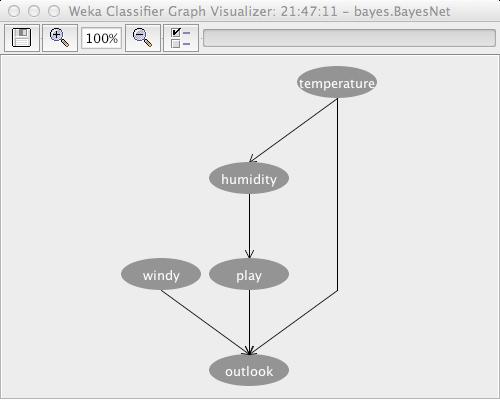Select the windy node
Screen dimensions: 500x400
161,275
